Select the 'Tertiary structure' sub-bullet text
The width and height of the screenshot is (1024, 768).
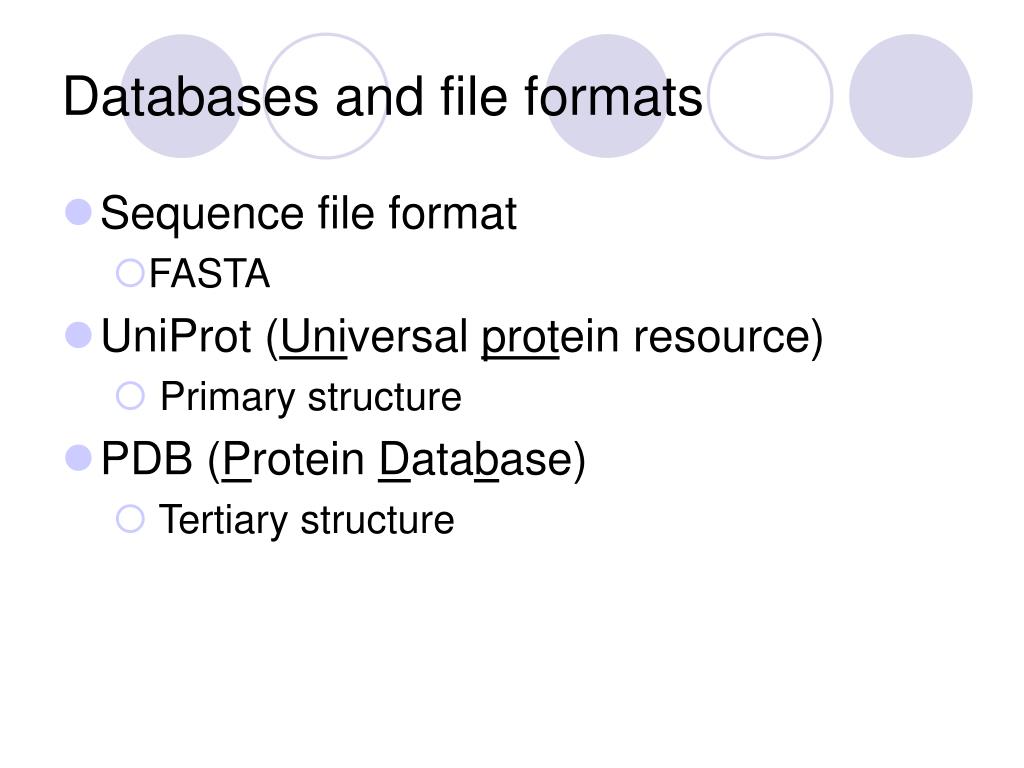coord(307,520)
